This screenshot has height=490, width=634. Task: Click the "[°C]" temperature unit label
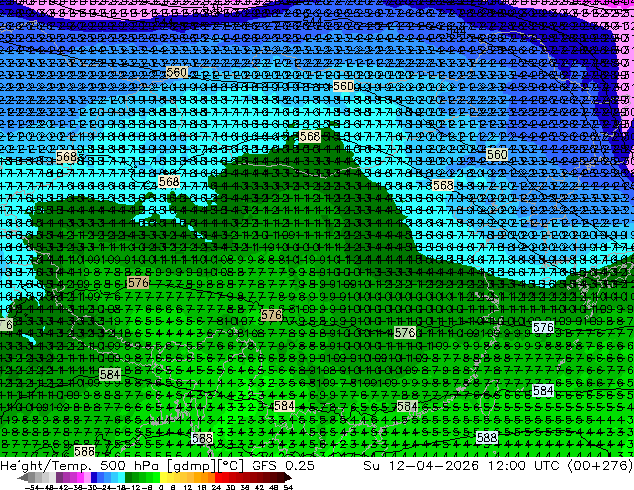tap(230, 466)
